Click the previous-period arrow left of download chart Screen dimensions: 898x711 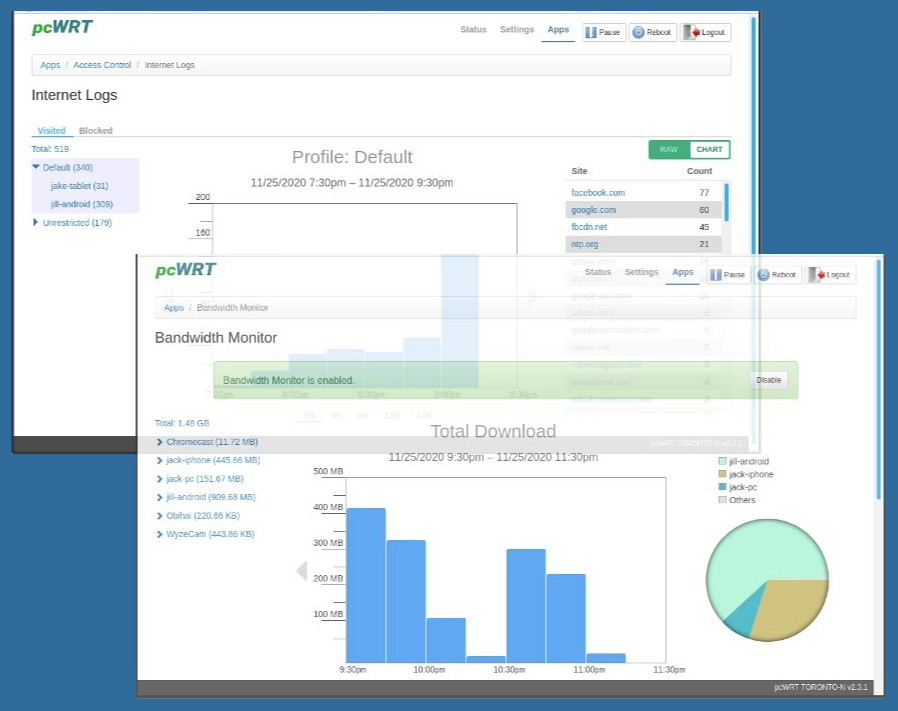point(301,570)
